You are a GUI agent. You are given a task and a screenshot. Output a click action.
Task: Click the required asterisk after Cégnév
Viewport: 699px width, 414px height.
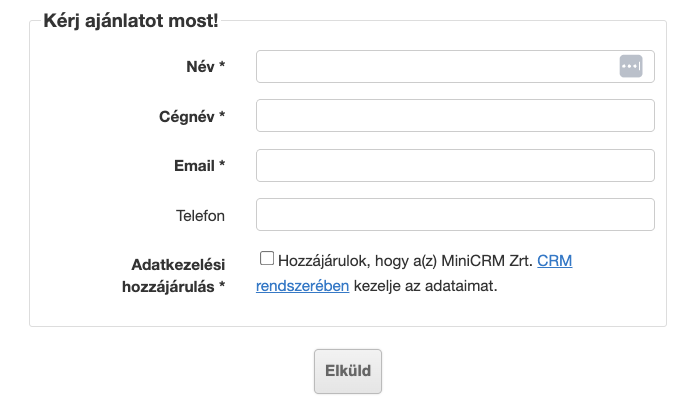(x=222, y=116)
